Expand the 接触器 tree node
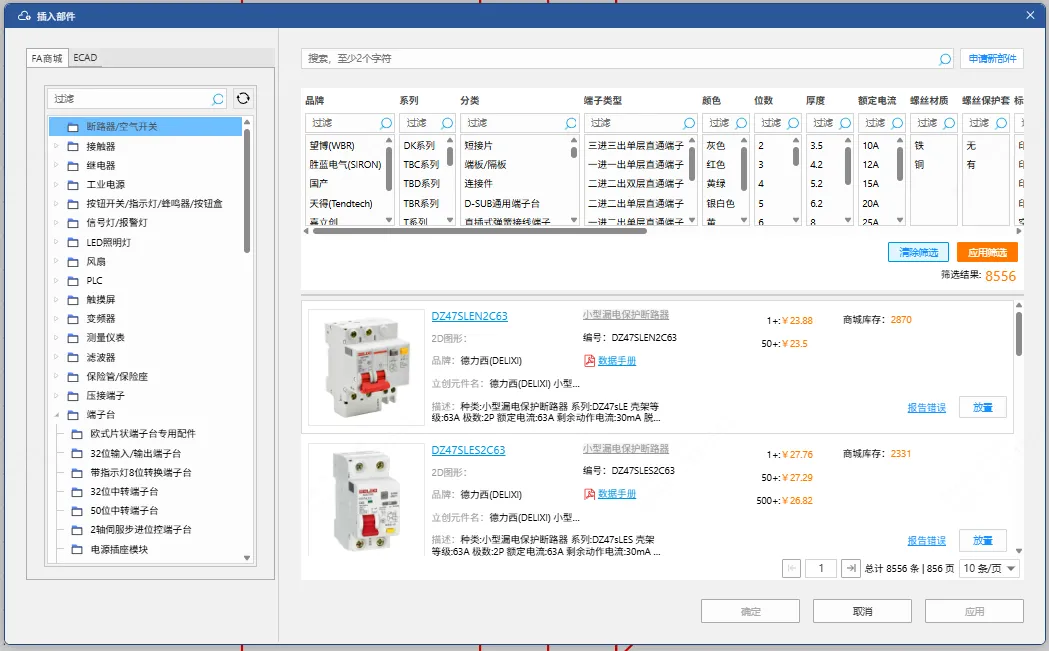 click(x=56, y=146)
